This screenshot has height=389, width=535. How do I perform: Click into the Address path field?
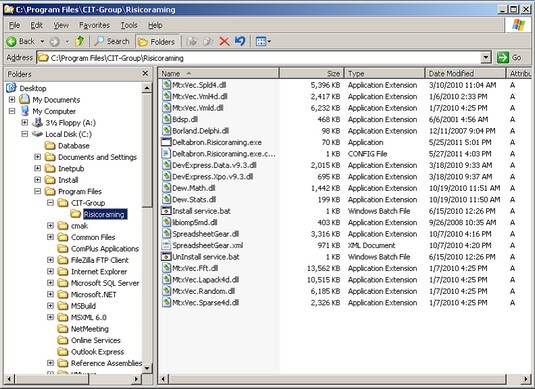(259, 58)
